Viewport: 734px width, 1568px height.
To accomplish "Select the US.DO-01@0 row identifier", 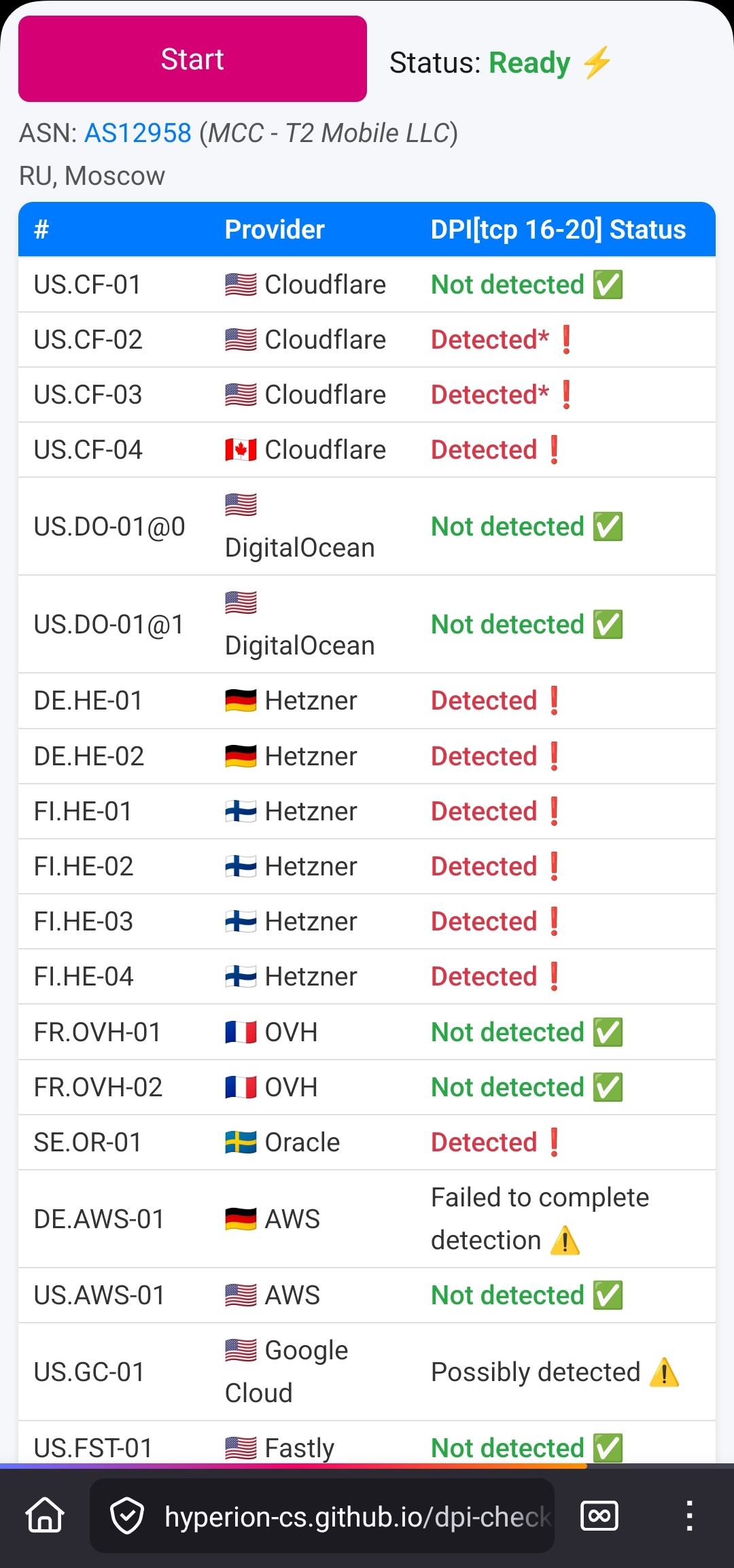I will pos(109,527).
